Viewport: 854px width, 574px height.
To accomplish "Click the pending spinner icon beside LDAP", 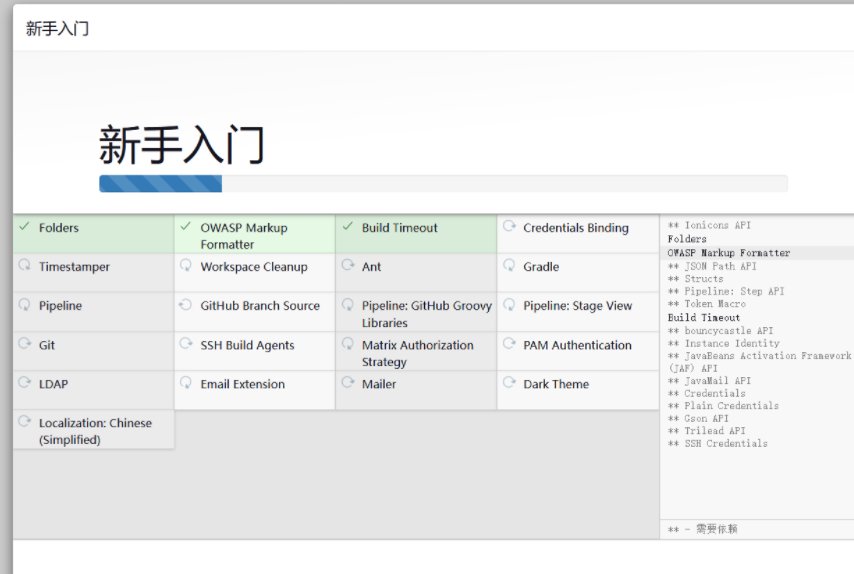I will (25, 382).
